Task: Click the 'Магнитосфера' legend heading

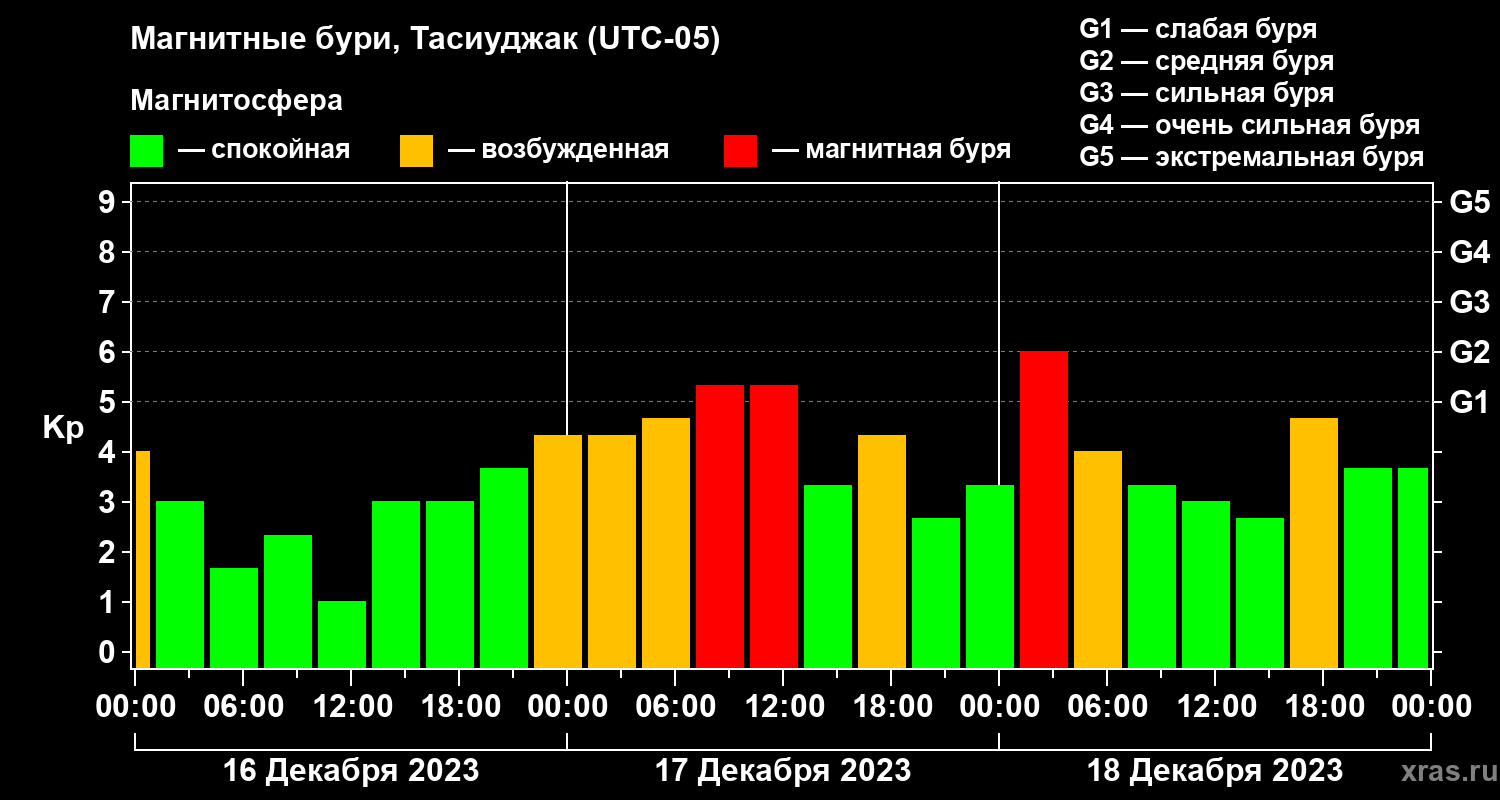Action: click(236, 101)
